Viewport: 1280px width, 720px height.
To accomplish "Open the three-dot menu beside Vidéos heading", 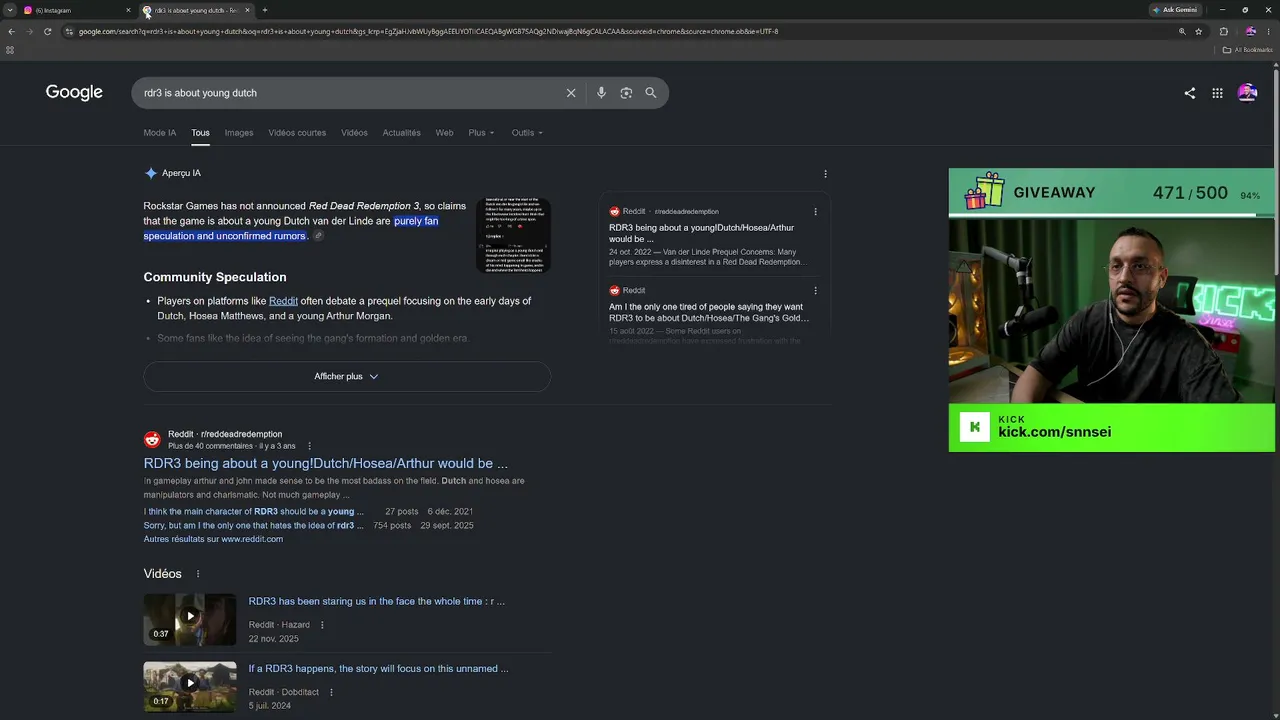I will (198, 574).
